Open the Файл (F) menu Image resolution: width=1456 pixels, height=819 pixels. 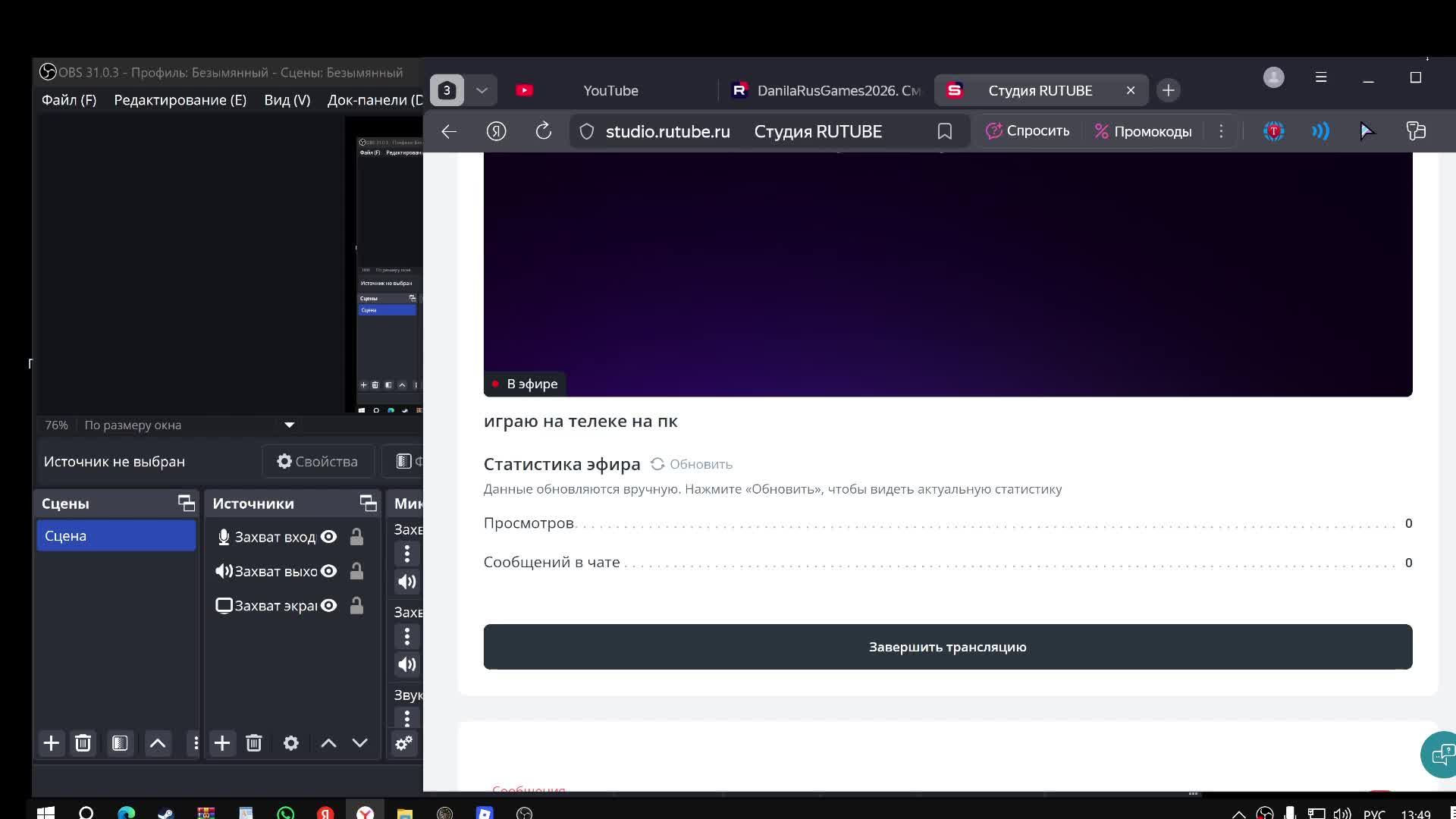pos(69,100)
